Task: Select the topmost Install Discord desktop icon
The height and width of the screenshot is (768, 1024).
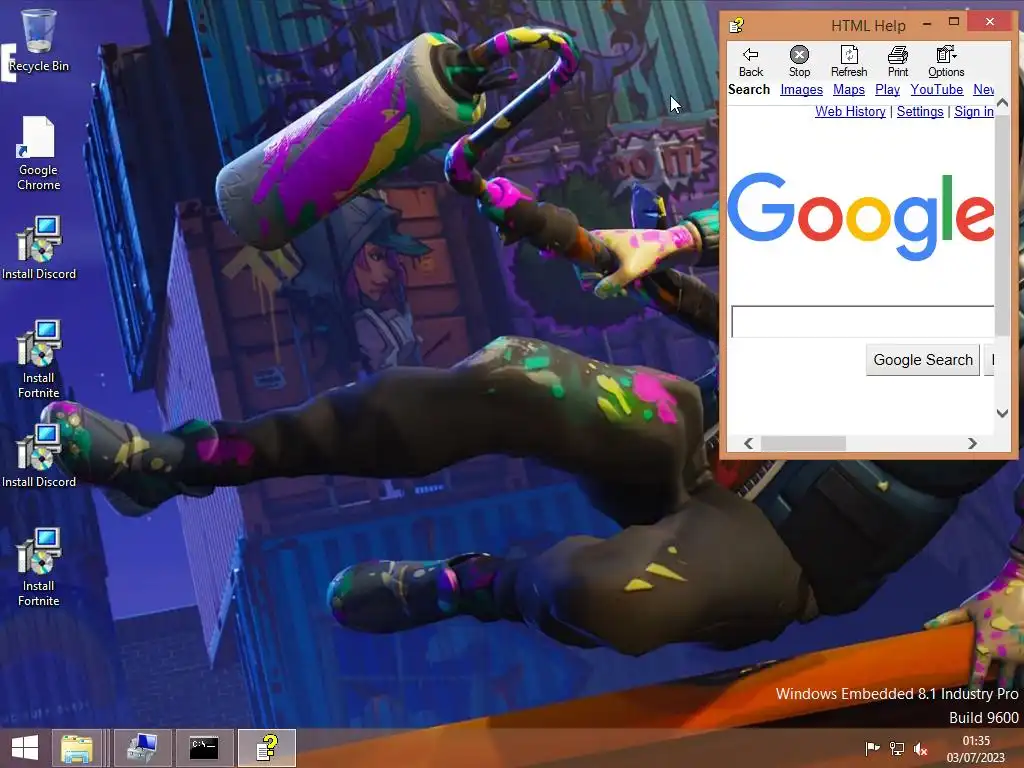Action: click(39, 248)
